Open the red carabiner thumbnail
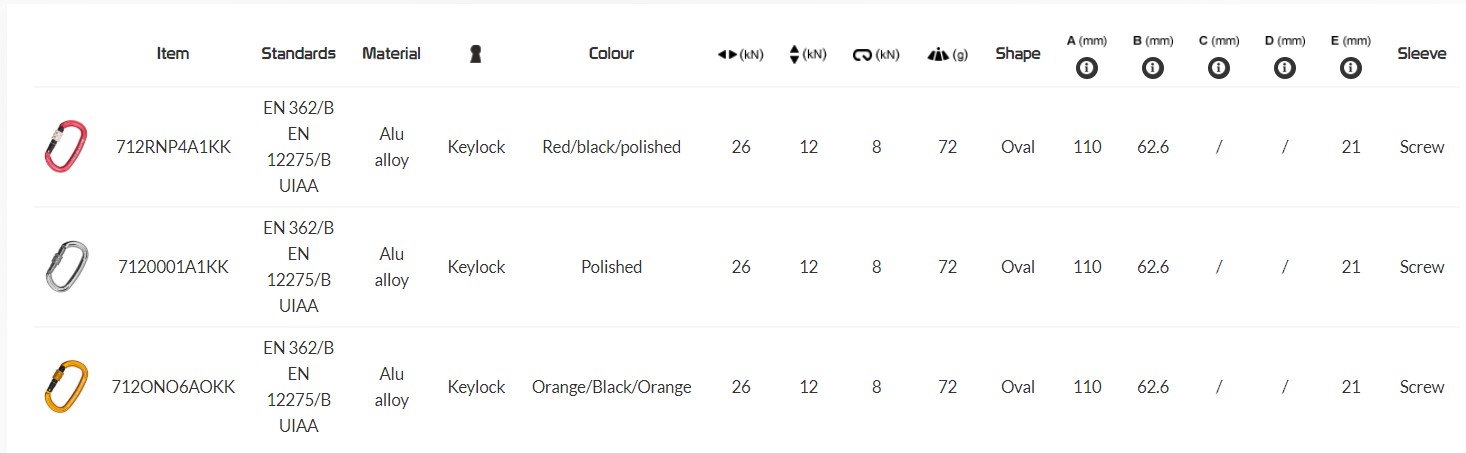Image resolution: width=1466 pixels, height=453 pixels. tap(66, 147)
